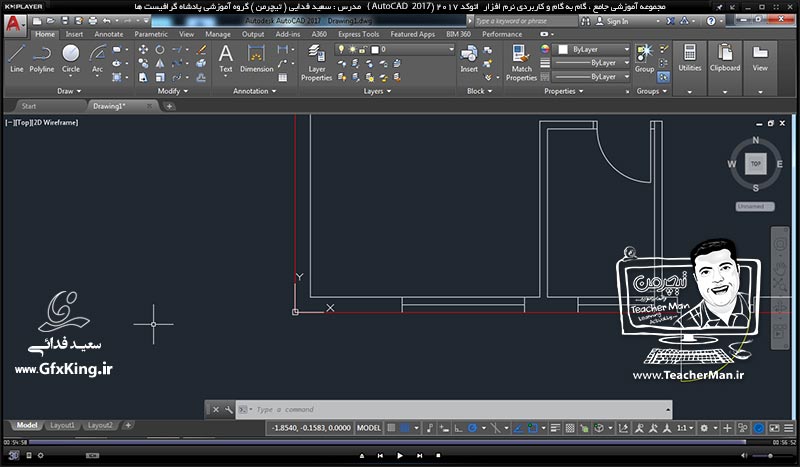This screenshot has height=467, width=800.
Task: Click the Plot (print) icon in quick access
Action: [93, 21]
